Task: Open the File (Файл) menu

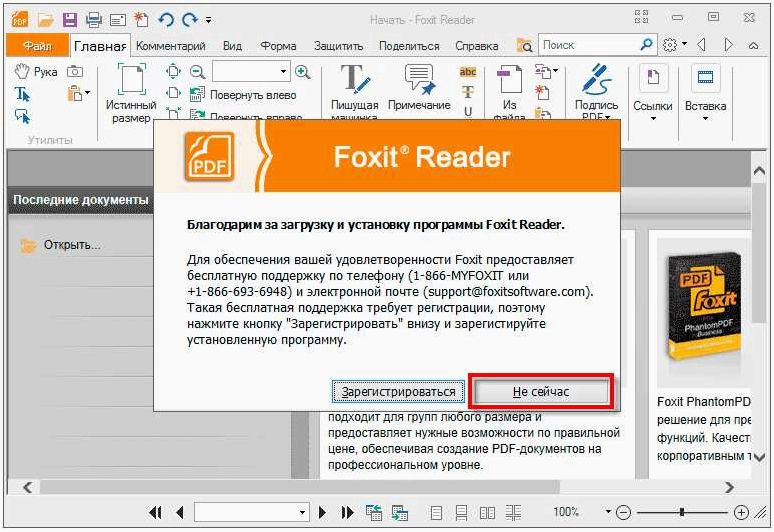Action: (38, 46)
